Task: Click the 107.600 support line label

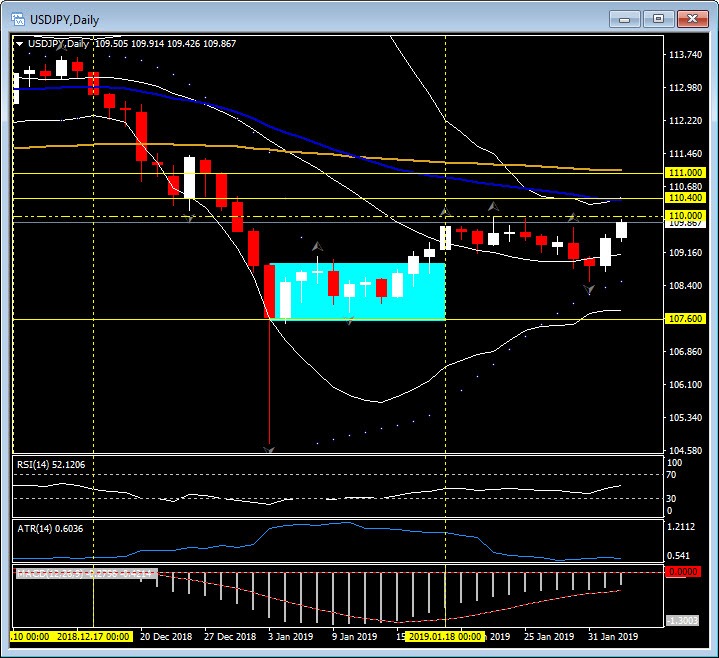Action: click(685, 318)
